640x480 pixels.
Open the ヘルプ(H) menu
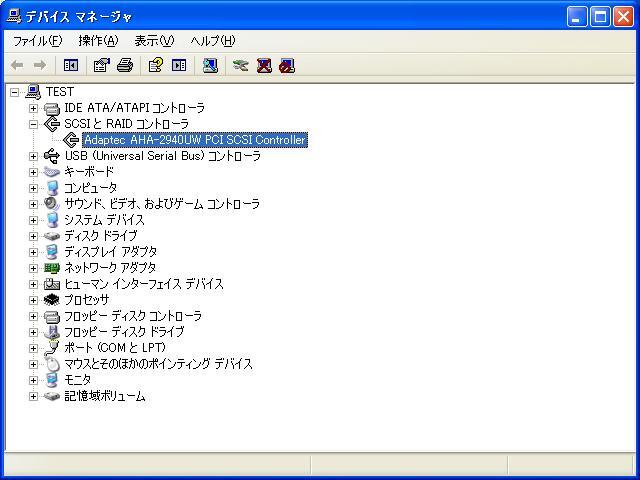pyautogui.click(x=213, y=41)
